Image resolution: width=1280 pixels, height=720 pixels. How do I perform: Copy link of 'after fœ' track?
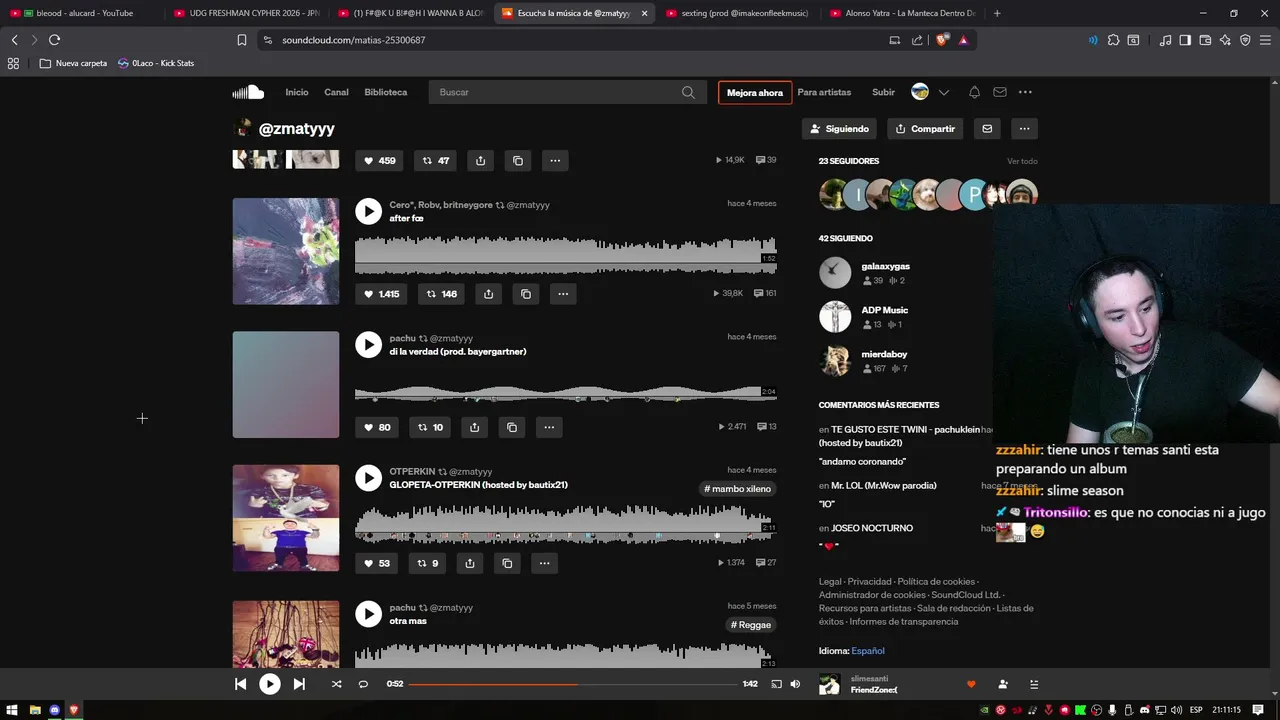click(x=526, y=294)
